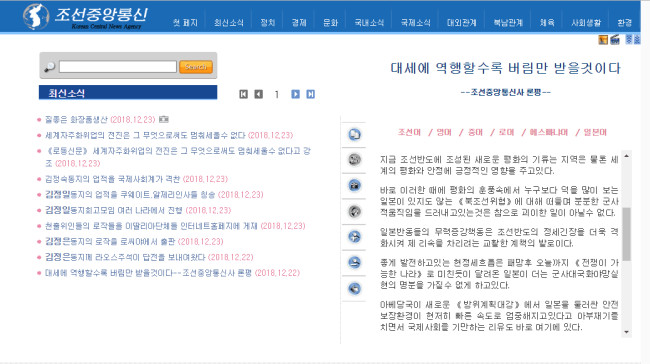Go to the next page of news list
The width and height of the screenshot is (650, 364).
click(x=295, y=94)
